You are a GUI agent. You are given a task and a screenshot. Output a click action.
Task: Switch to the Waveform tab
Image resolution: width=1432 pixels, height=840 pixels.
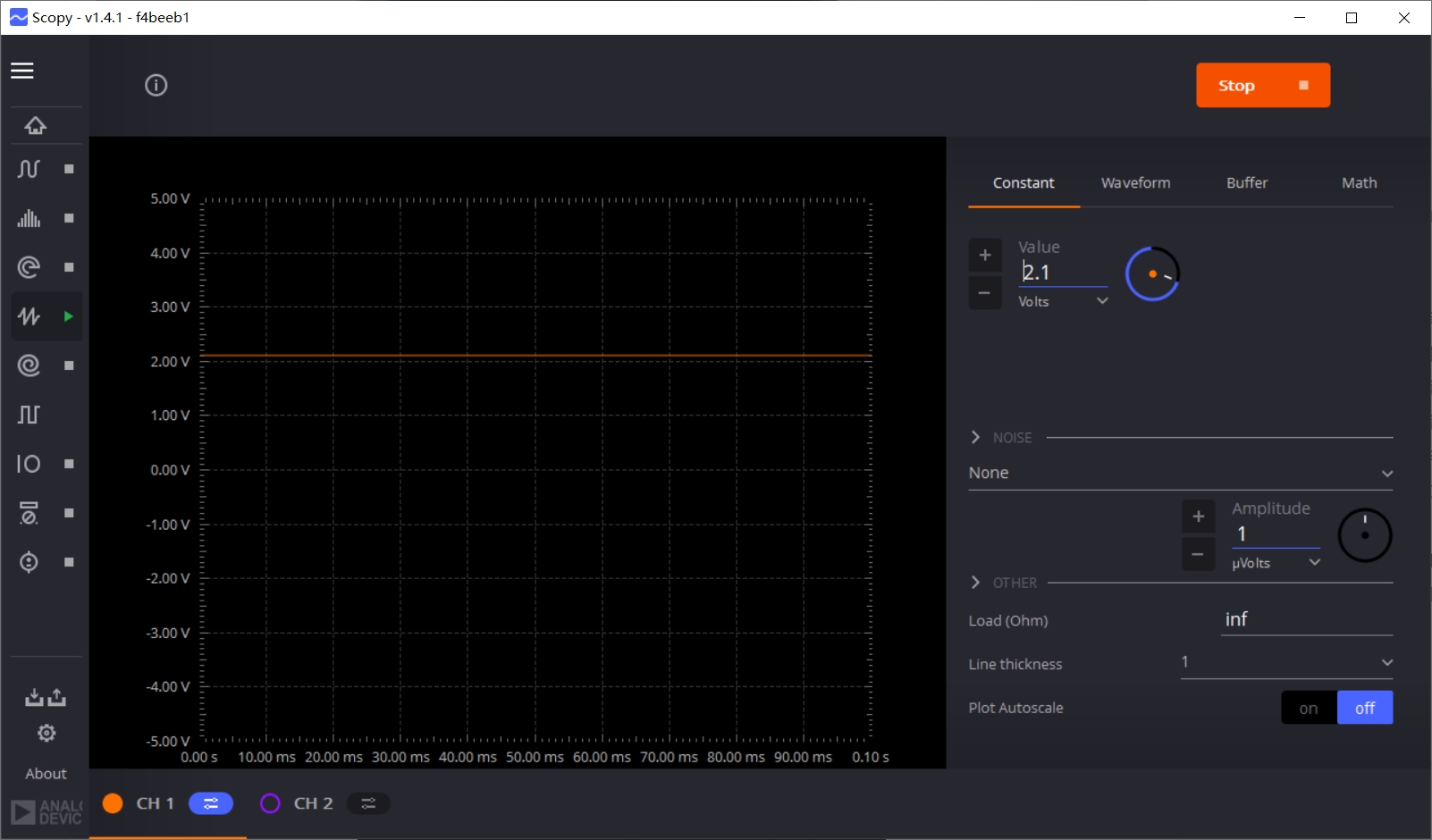coord(1135,183)
